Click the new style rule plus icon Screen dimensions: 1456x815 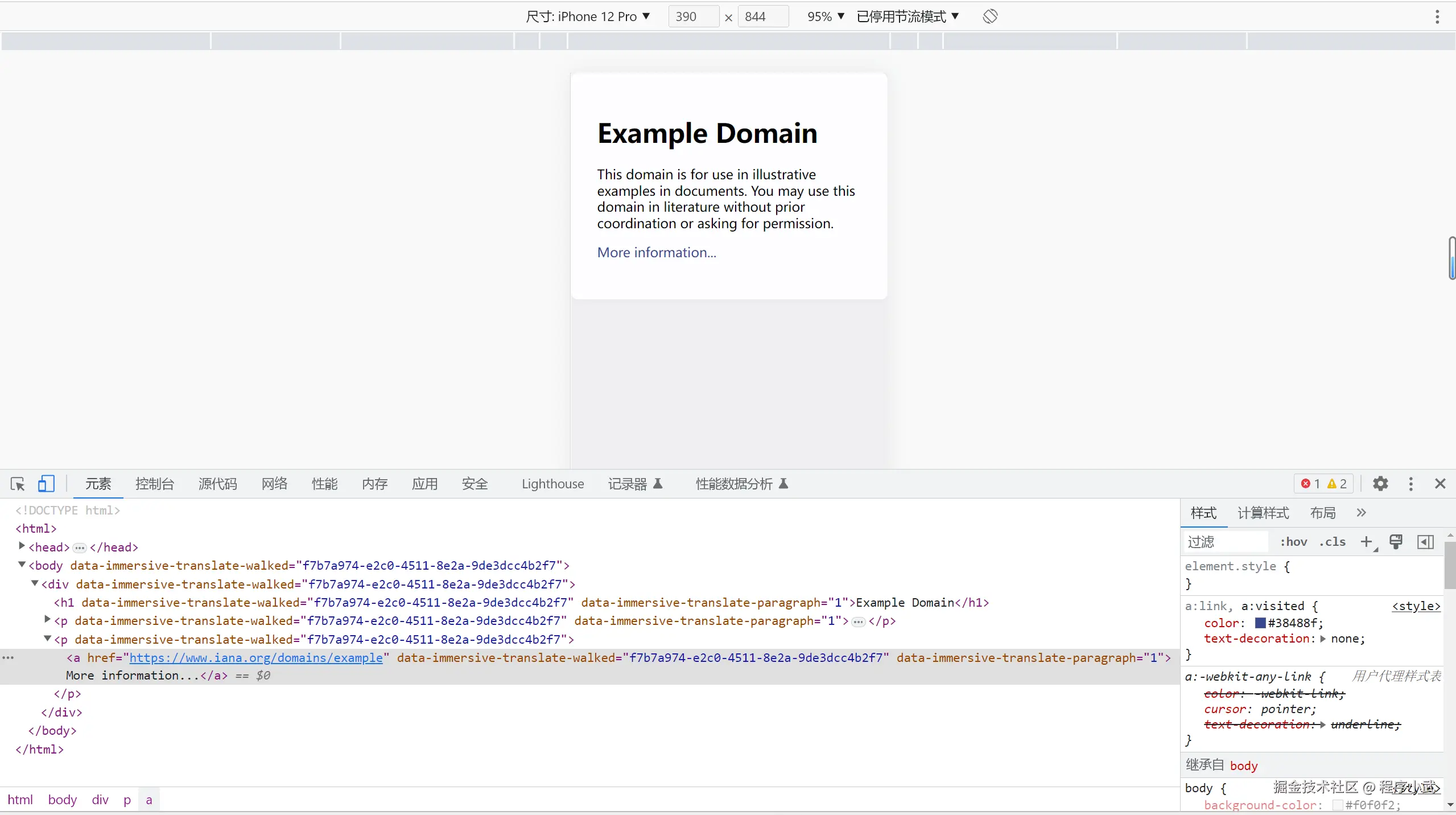click(1366, 542)
